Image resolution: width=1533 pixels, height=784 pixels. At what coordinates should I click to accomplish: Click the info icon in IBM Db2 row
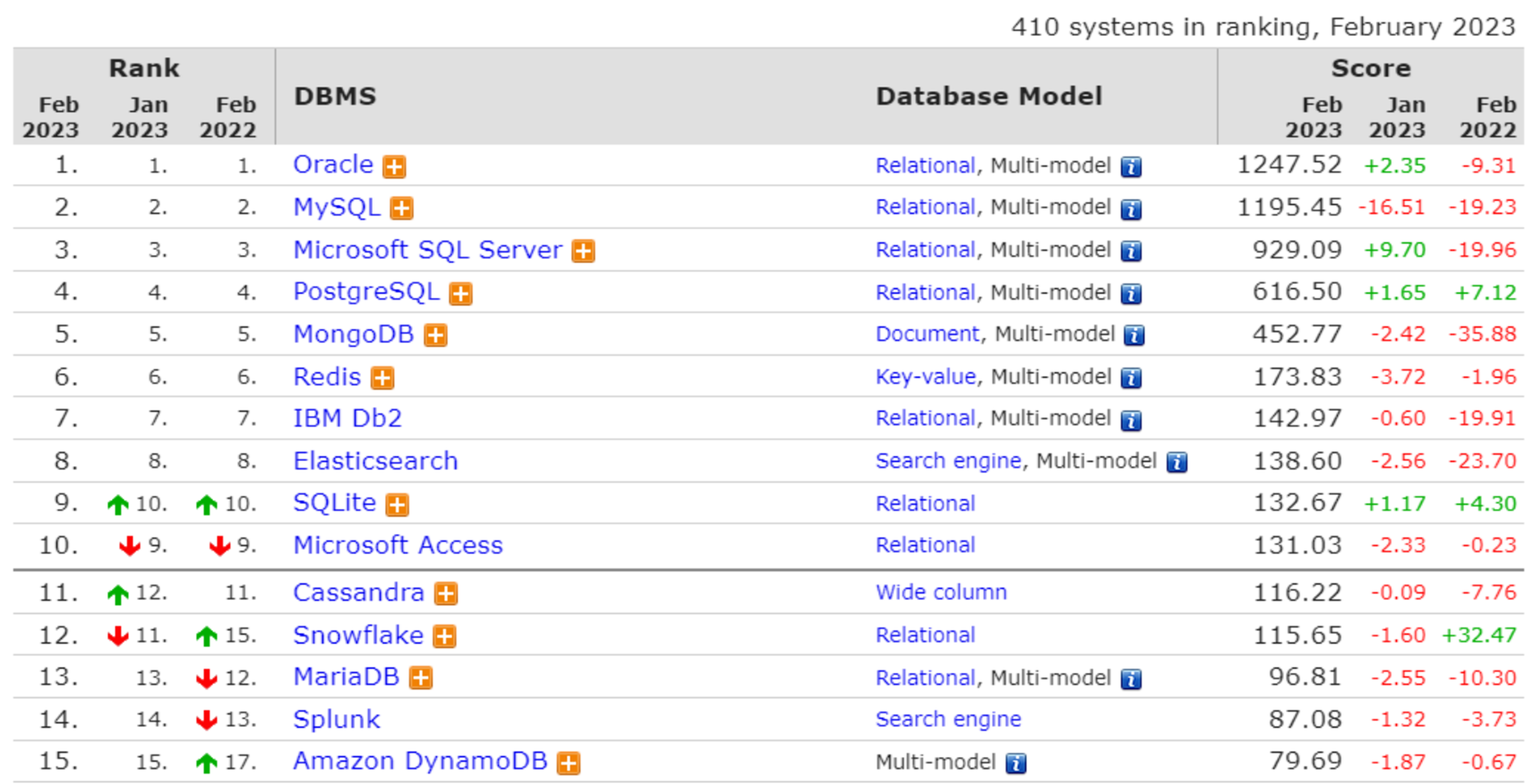click(x=1131, y=420)
